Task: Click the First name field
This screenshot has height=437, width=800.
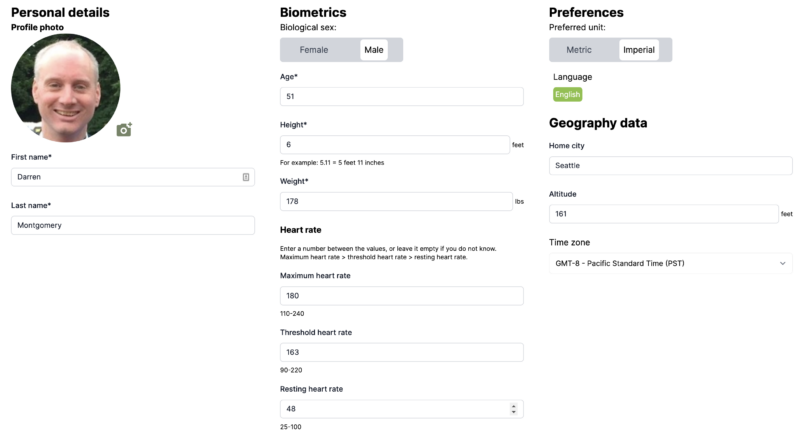Action: (x=125, y=177)
